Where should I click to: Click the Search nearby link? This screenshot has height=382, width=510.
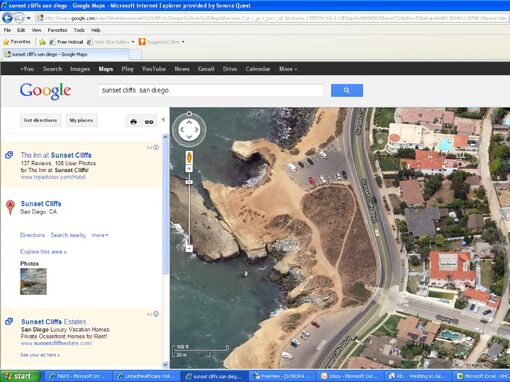(68, 235)
